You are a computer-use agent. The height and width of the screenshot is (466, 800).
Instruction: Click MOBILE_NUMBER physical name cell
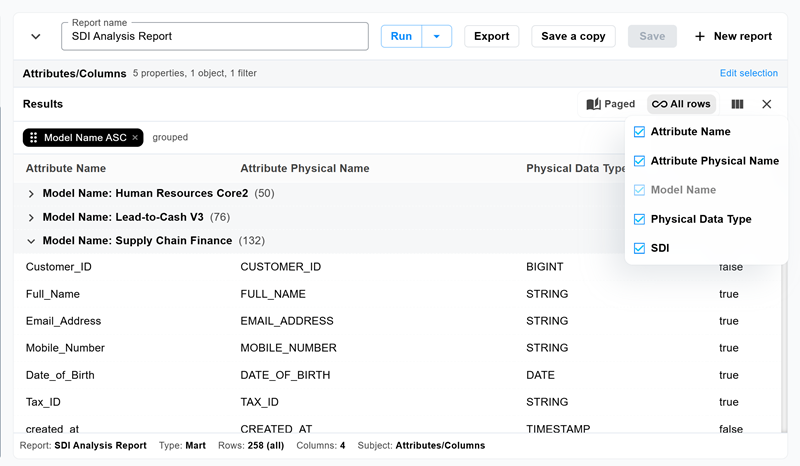click(288, 348)
